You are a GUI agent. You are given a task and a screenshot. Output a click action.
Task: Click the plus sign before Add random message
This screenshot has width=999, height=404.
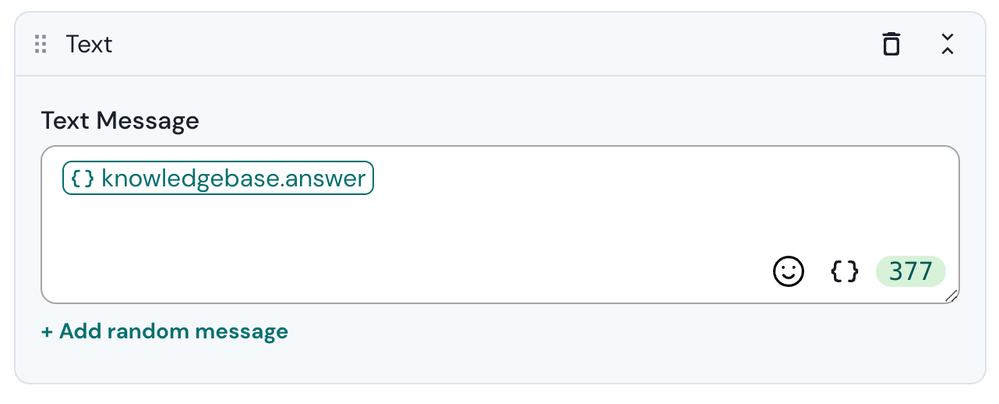pyautogui.click(x=47, y=332)
